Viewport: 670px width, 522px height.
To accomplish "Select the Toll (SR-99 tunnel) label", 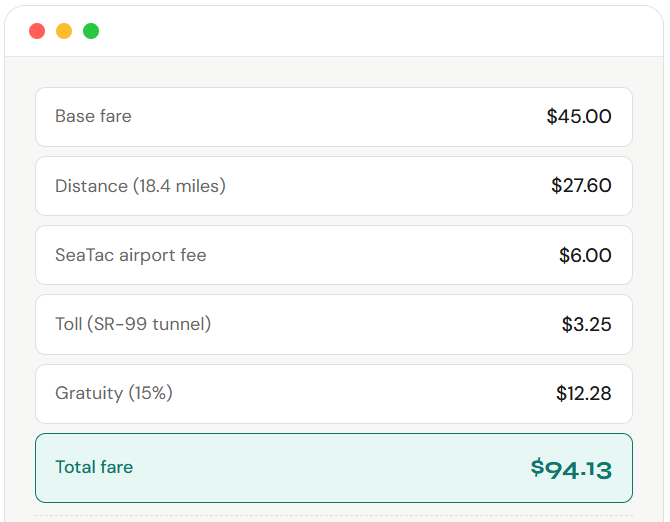I will [x=133, y=324].
